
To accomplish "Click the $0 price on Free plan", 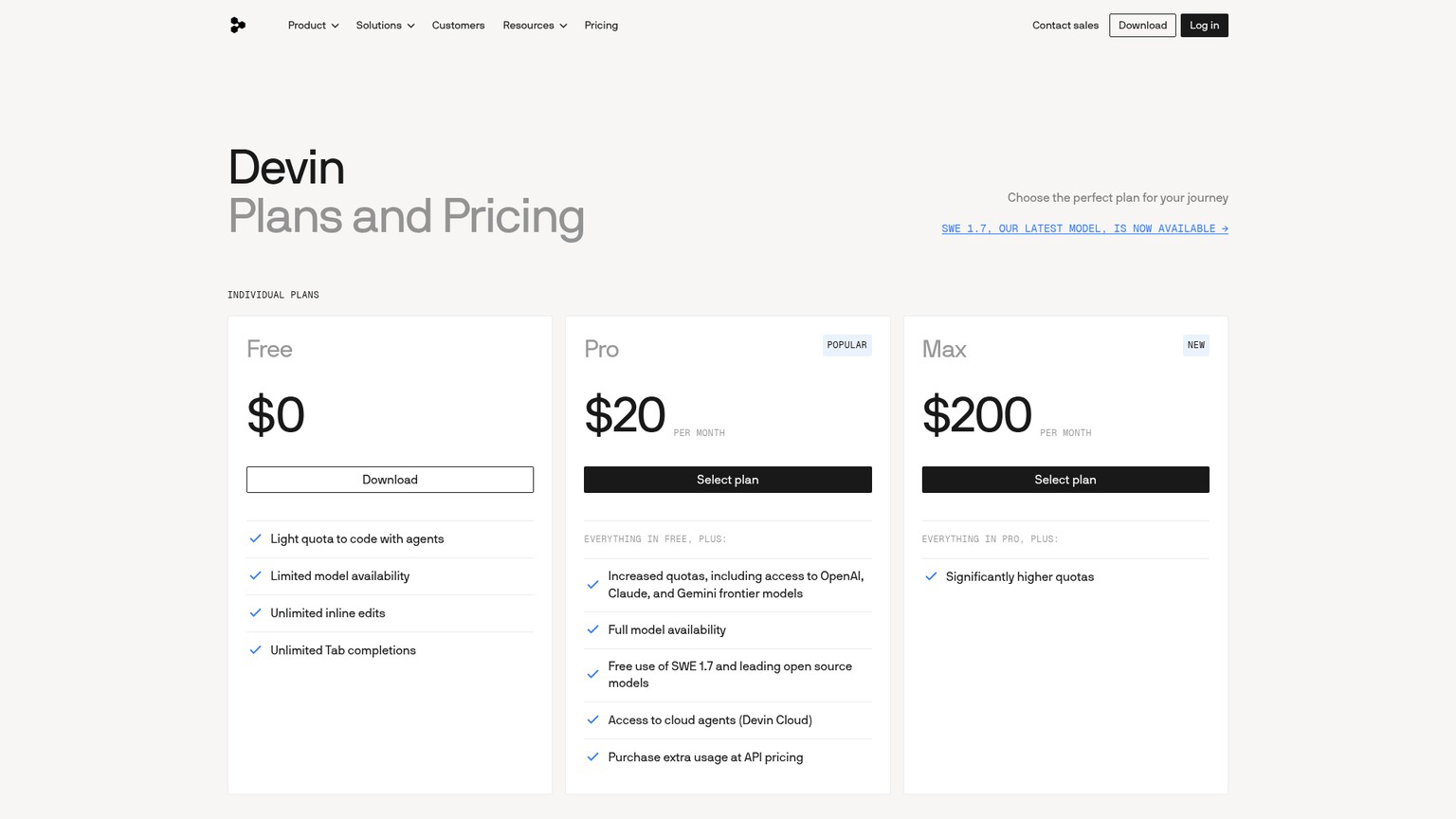I will tap(275, 415).
